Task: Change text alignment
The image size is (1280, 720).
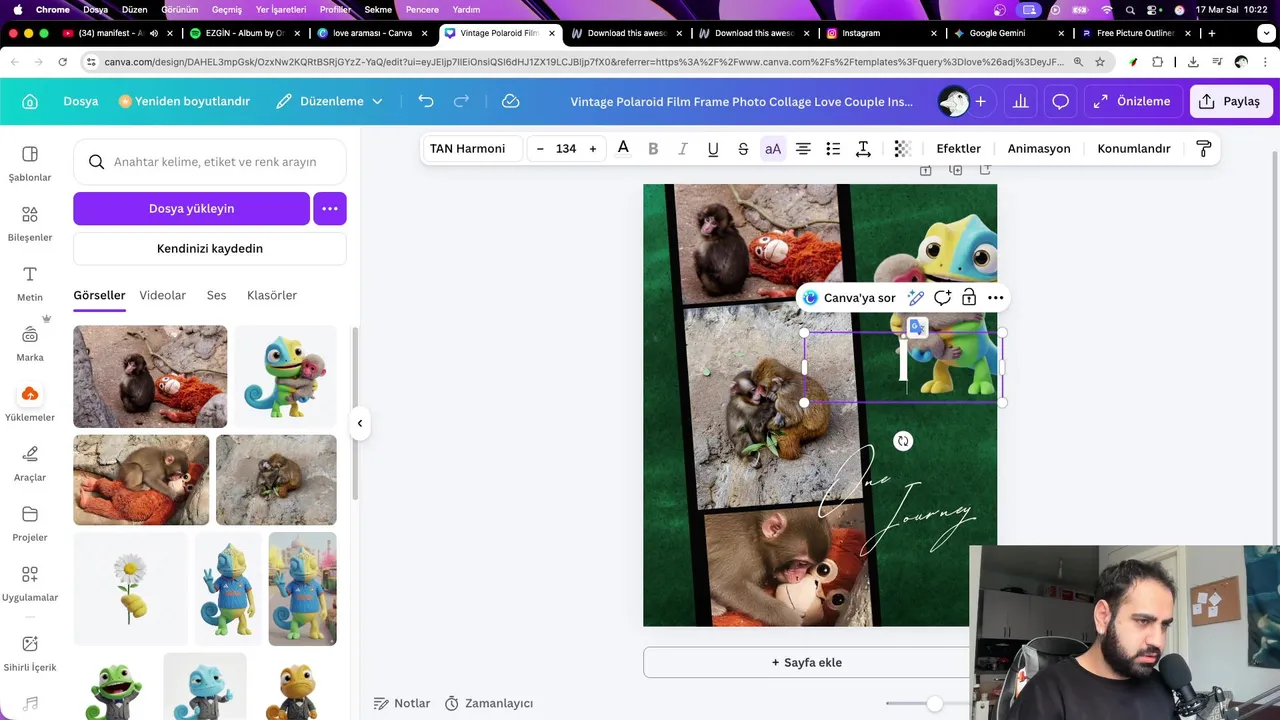Action: 803,148
